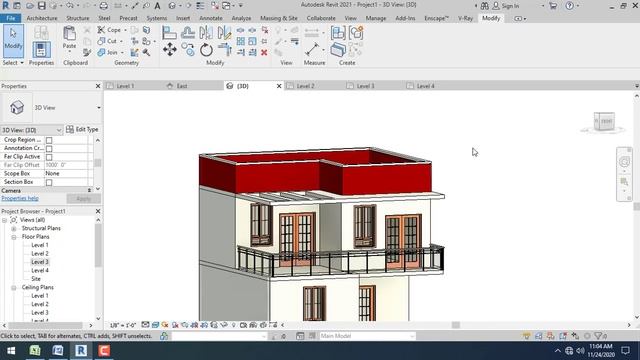Open the Properties help link
The height and width of the screenshot is (360, 640).
pyautogui.click(x=20, y=198)
